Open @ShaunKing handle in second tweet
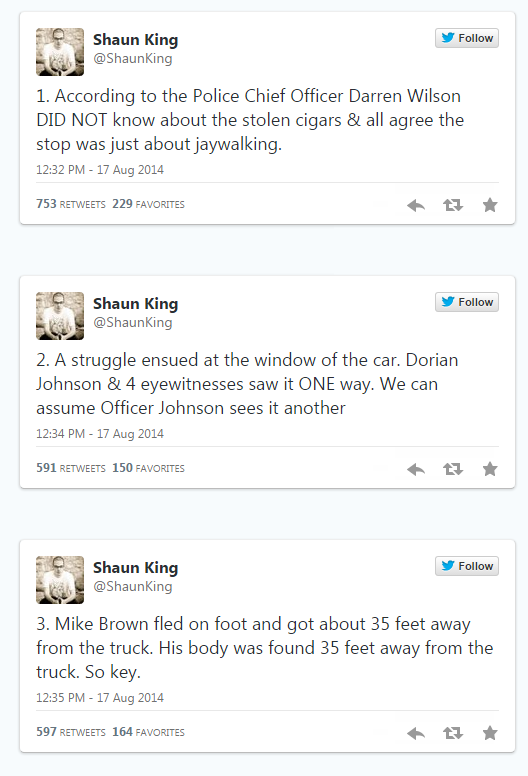528x776 pixels. point(133,322)
